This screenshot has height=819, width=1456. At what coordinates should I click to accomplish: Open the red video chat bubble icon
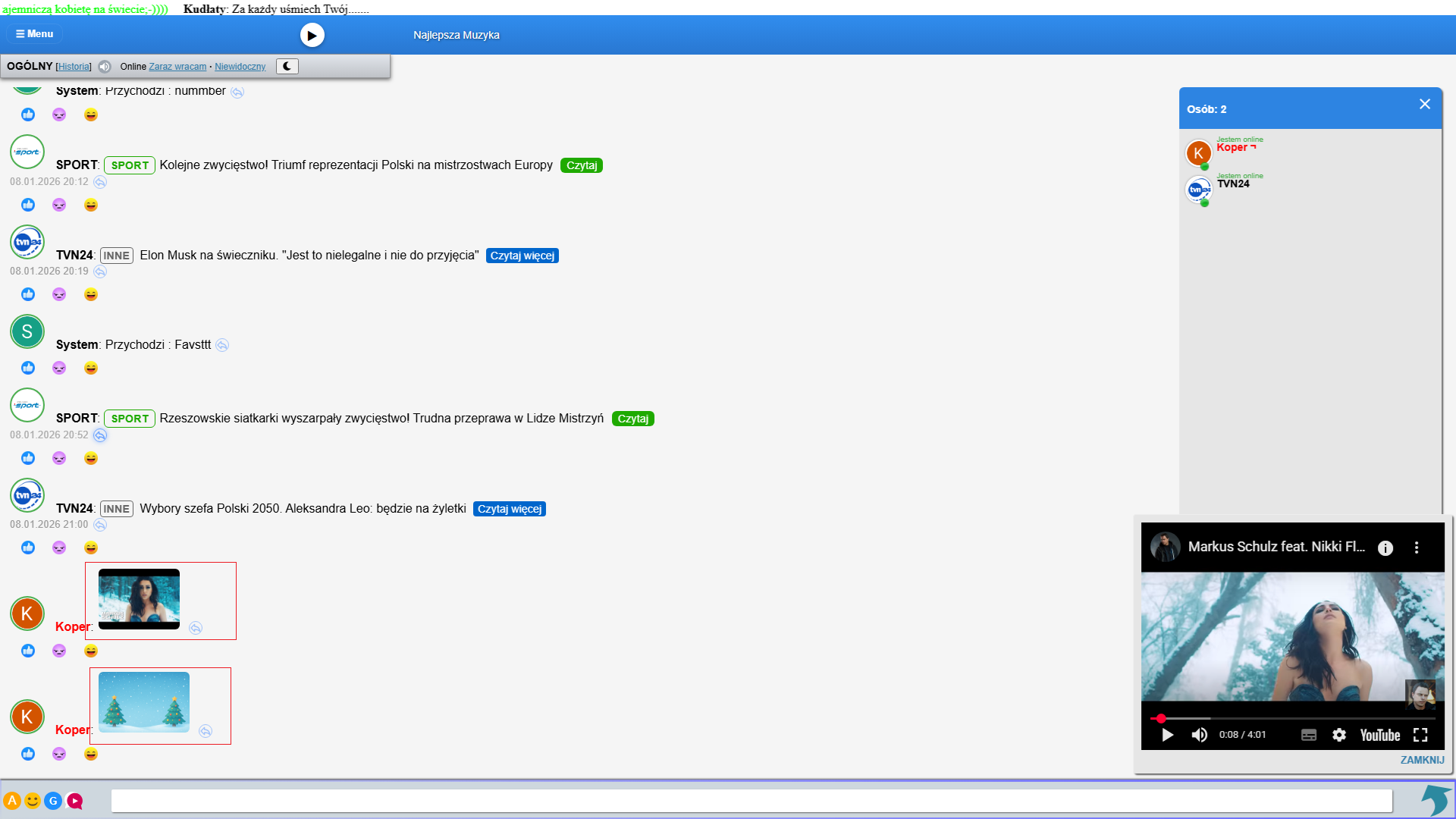[74, 801]
